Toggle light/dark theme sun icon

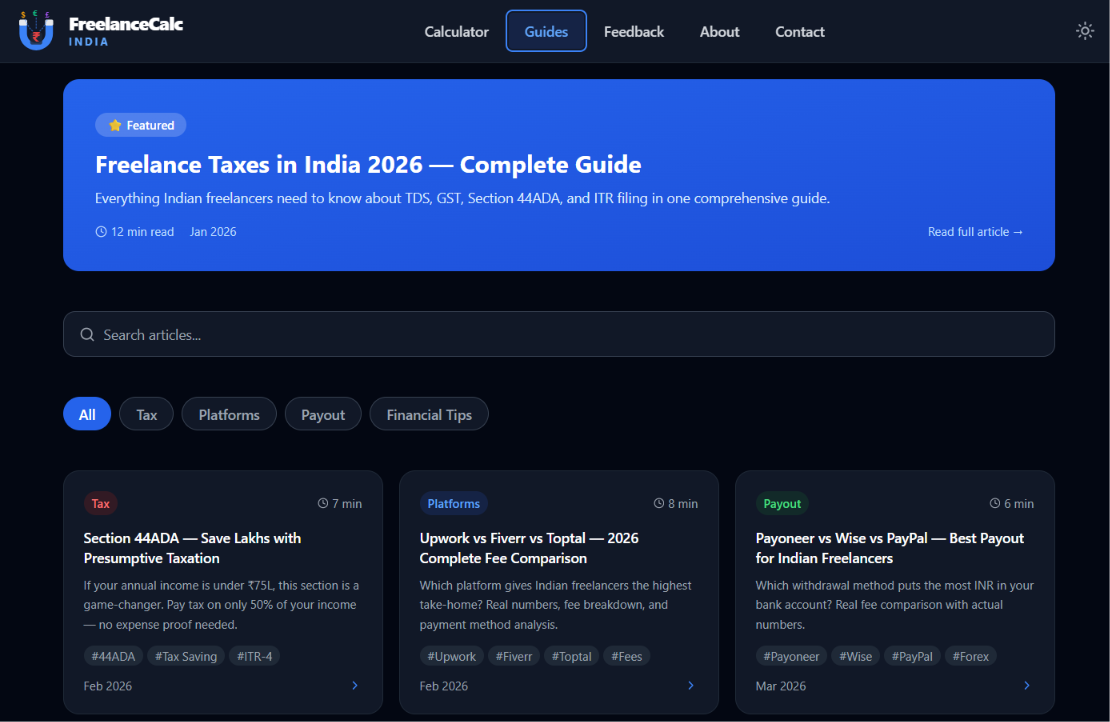1085,31
